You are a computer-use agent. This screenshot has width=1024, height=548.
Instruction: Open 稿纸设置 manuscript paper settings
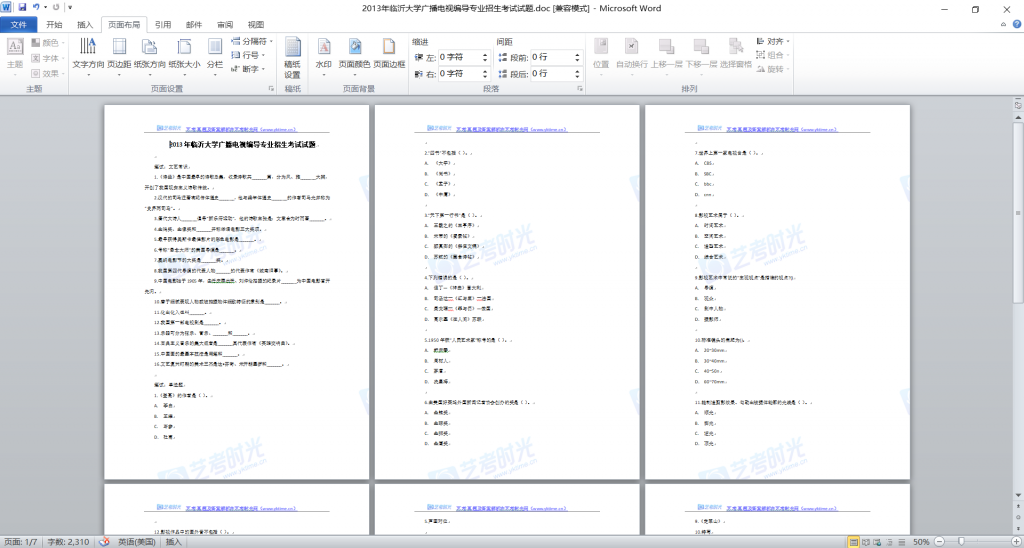click(292, 57)
